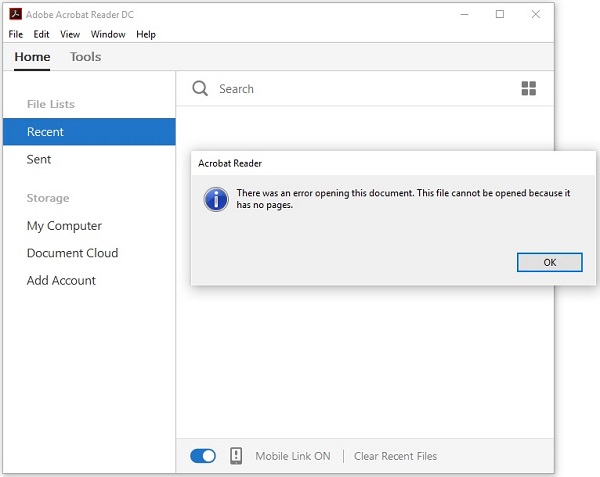
Task: Click Clear Recent Files link
Action: pos(395,456)
